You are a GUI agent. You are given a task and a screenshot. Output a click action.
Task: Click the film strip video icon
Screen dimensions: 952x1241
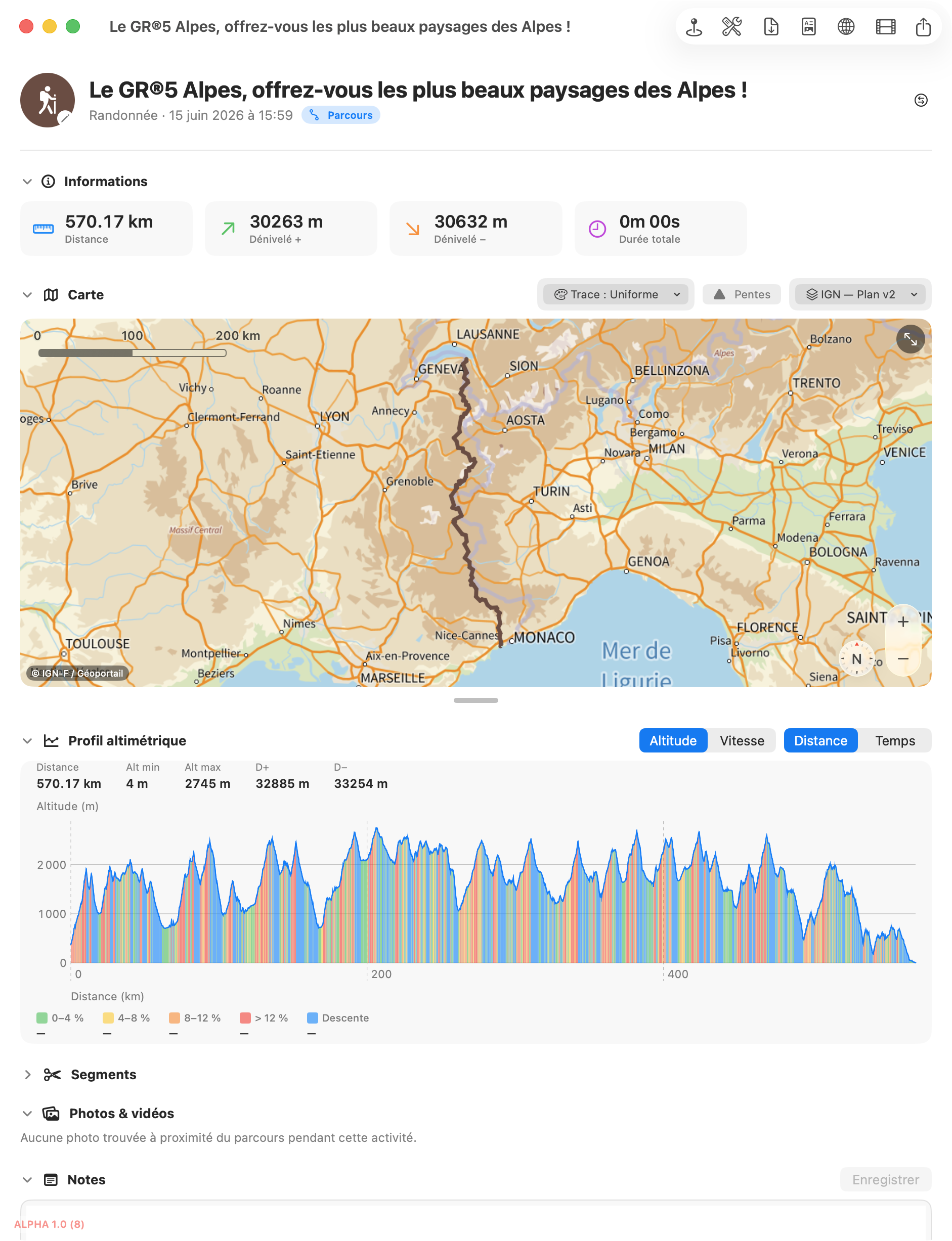click(x=885, y=27)
